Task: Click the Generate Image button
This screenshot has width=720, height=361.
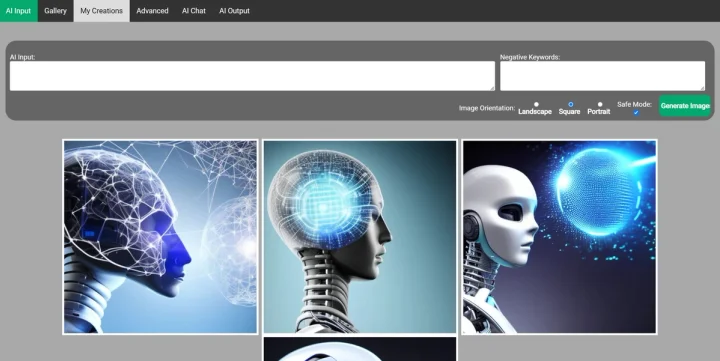Action: point(685,106)
